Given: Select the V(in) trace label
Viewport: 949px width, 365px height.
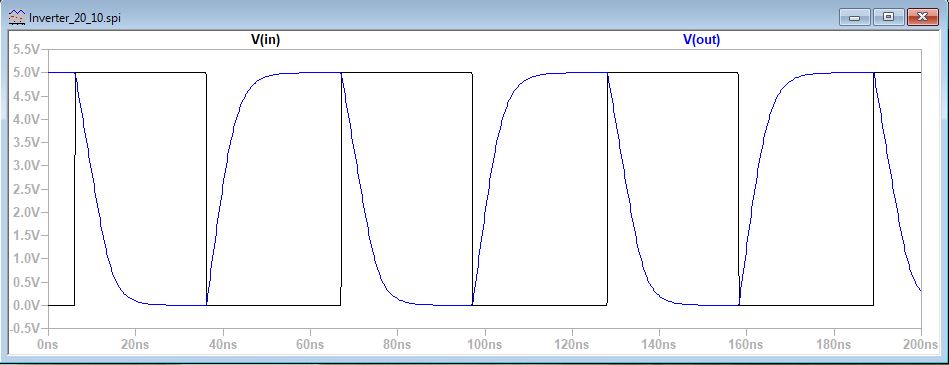Looking at the screenshot, I should coord(266,39).
